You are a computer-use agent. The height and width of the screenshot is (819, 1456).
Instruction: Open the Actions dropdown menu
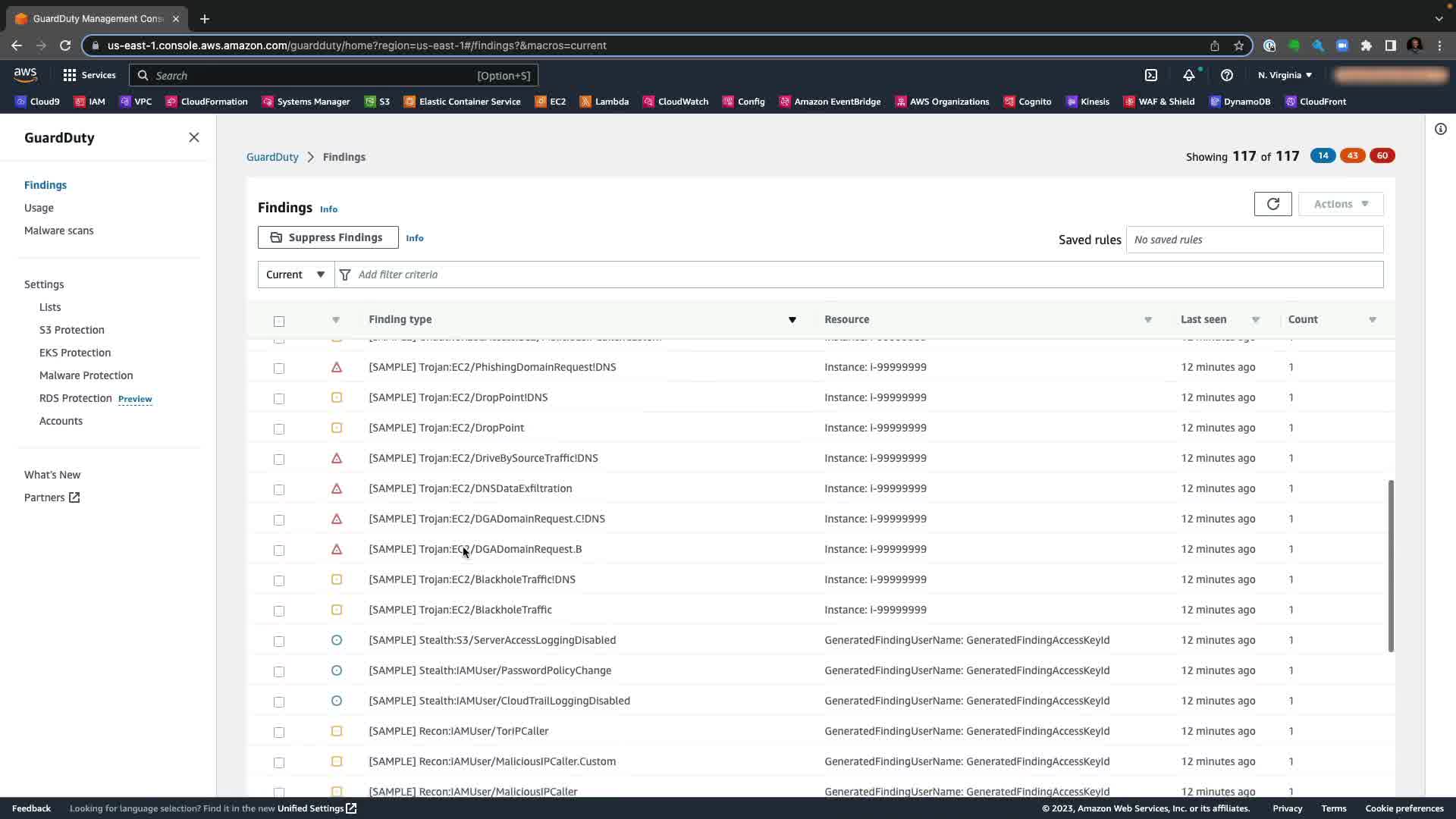tap(1340, 204)
